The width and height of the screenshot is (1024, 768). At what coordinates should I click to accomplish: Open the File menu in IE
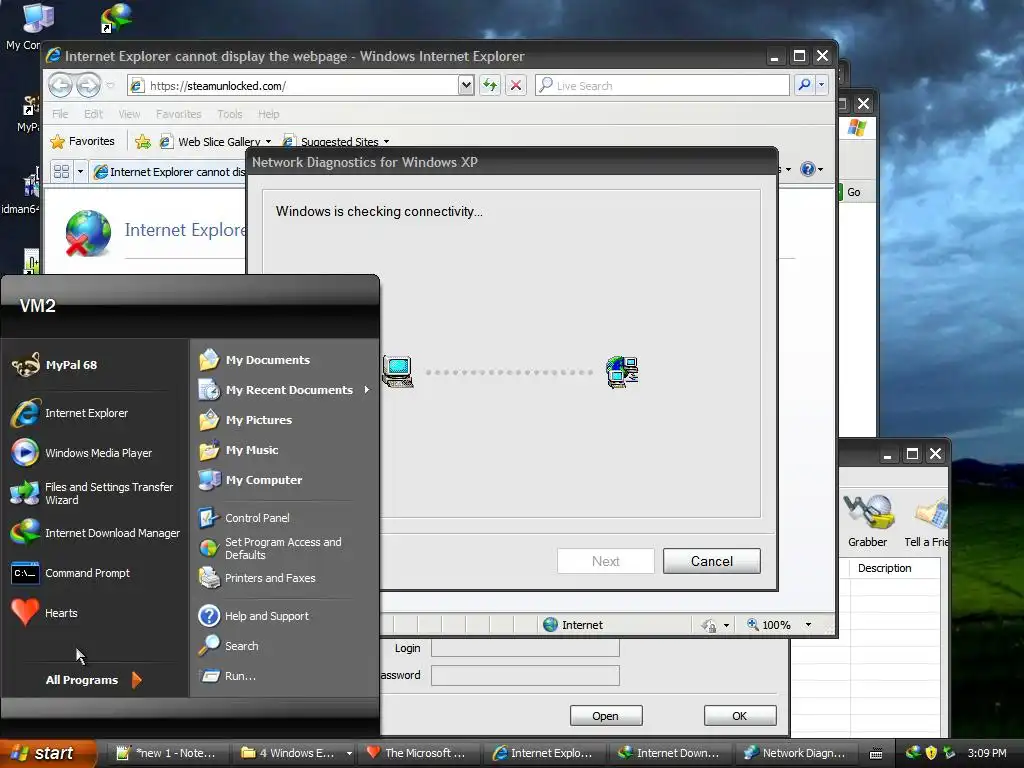[x=60, y=114]
